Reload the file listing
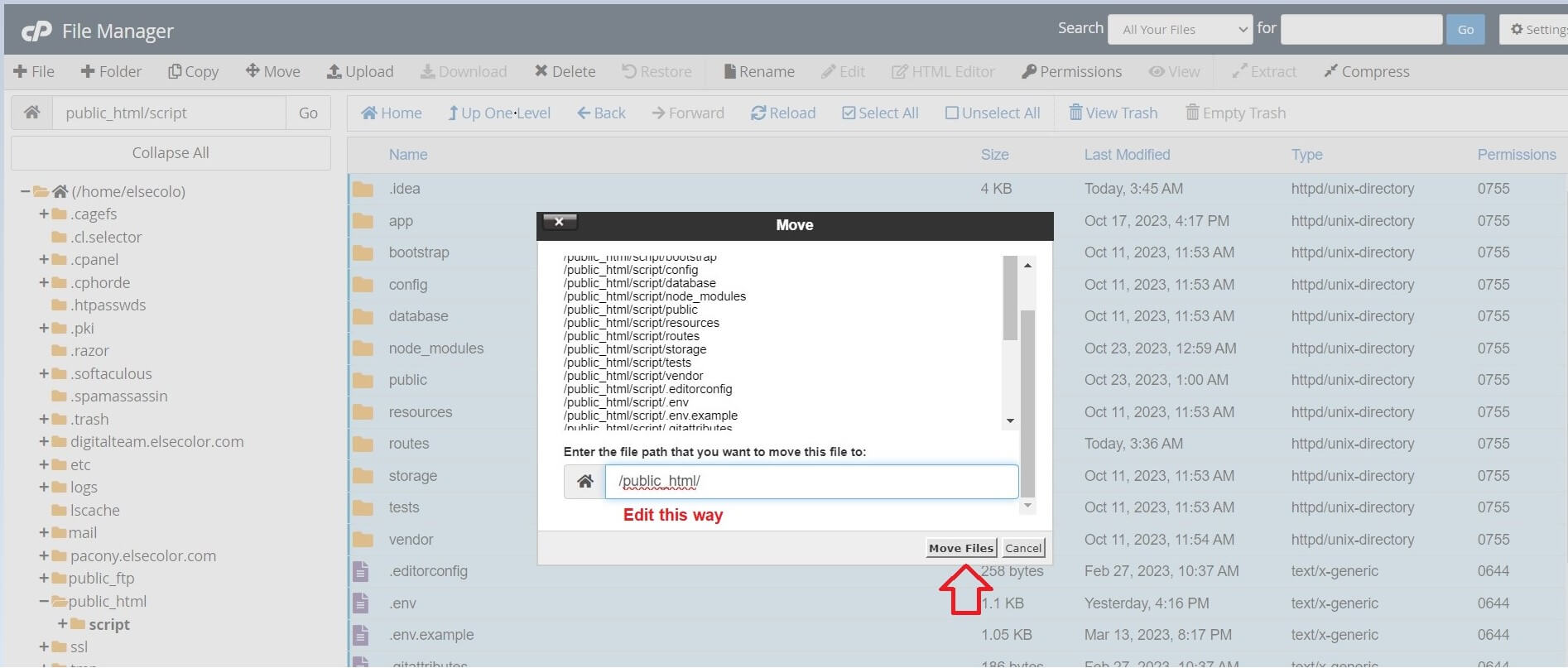Image resolution: width=1568 pixels, height=668 pixels. point(783,113)
